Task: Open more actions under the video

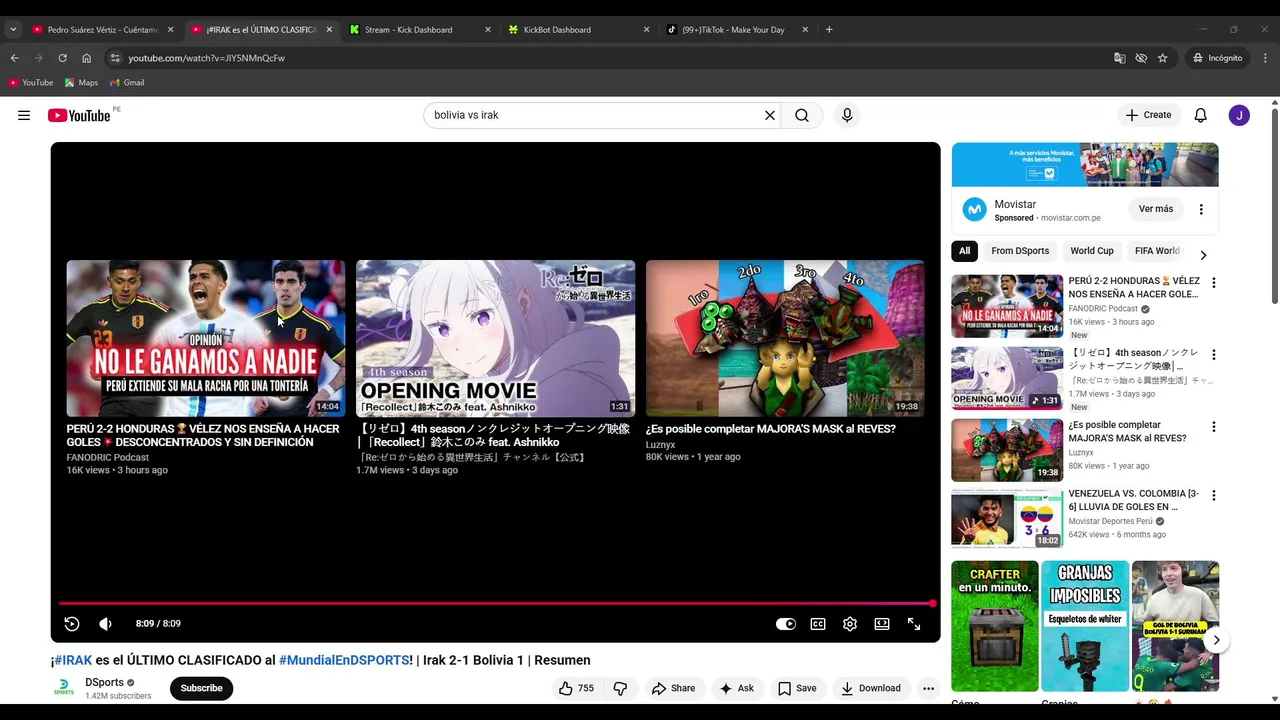Action: 928,688
